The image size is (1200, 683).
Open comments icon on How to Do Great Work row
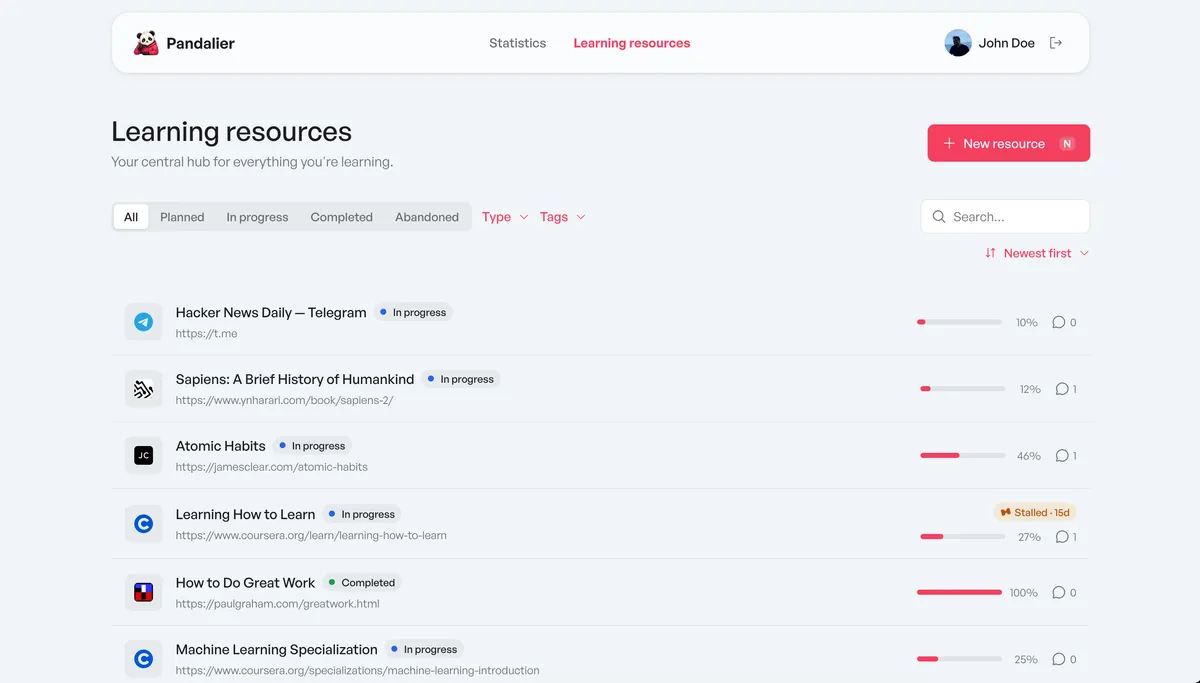click(x=1058, y=592)
